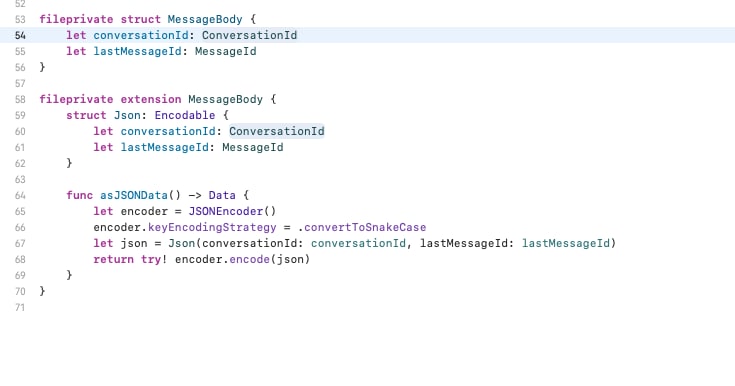The width and height of the screenshot is (735, 386).
Task: Click keyEncodingStrategy on line 66
Action: pos(212,227)
